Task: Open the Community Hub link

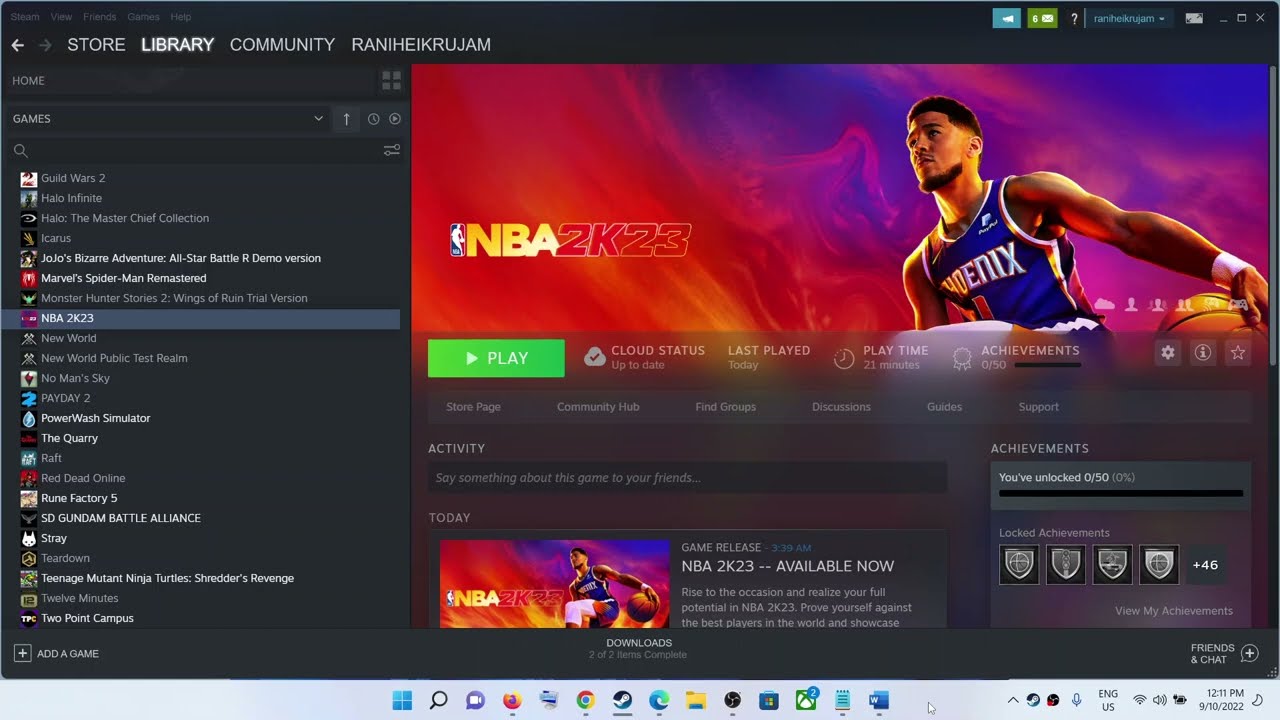Action: (598, 407)
